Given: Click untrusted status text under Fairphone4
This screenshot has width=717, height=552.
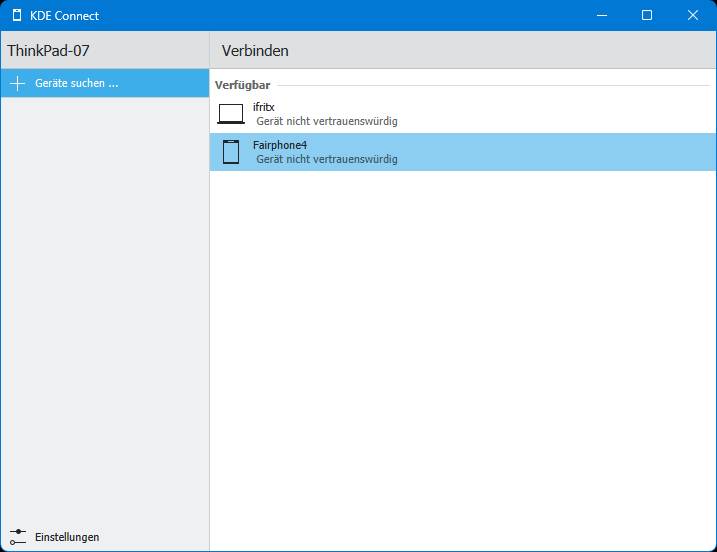Looking at the screenshot, I should pos(326,159).
